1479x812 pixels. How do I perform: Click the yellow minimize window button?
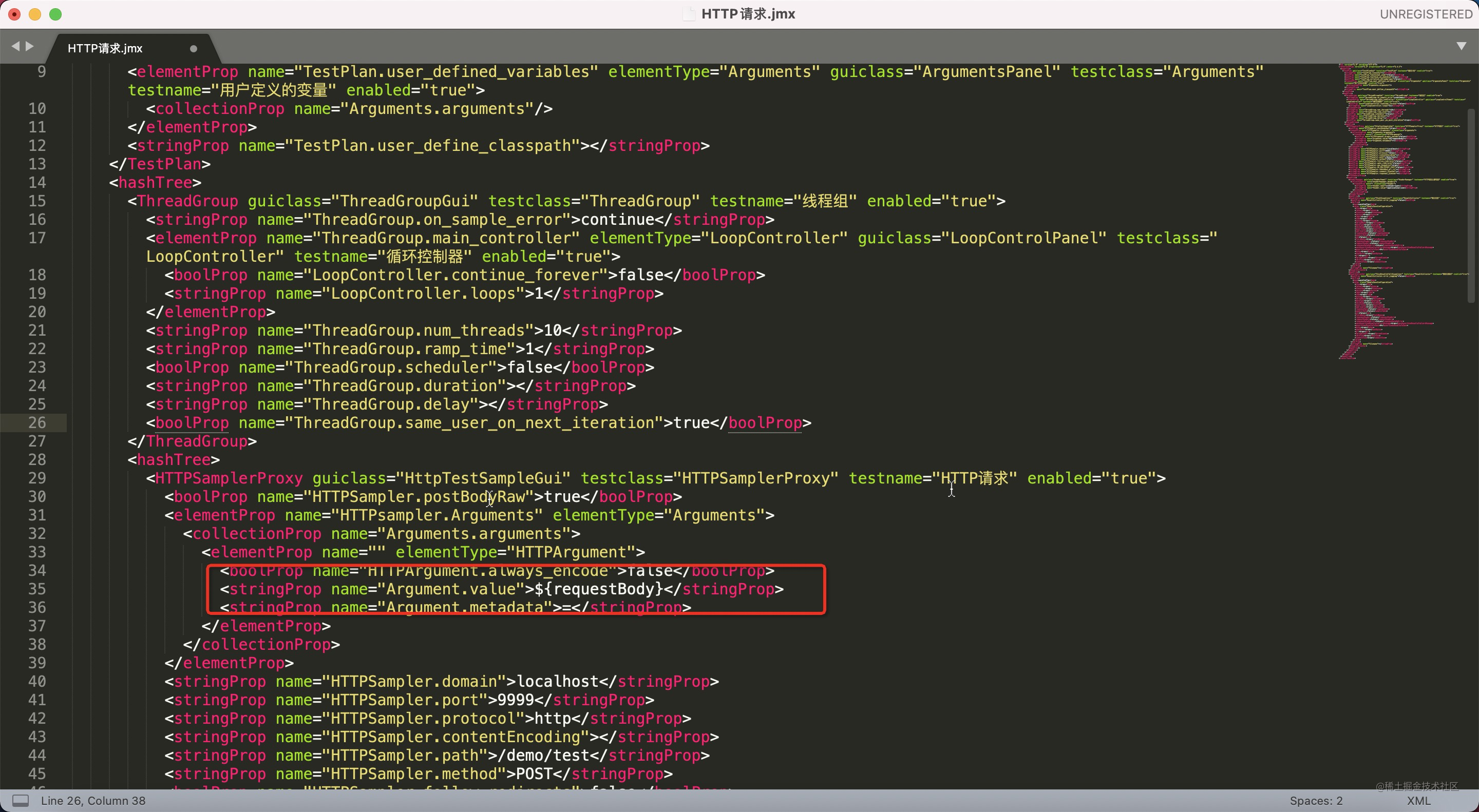tap(35, 14)
